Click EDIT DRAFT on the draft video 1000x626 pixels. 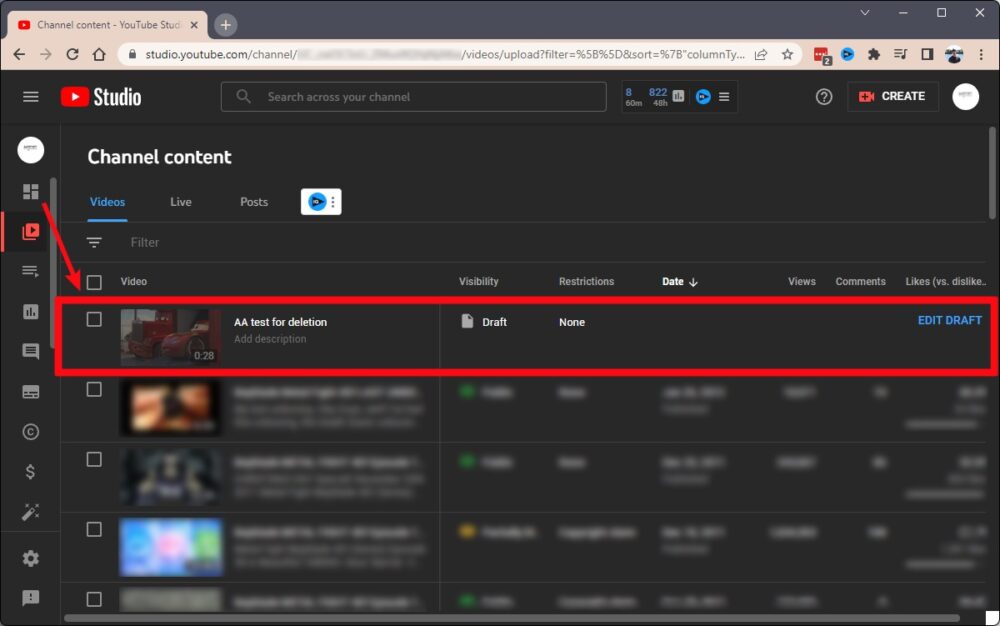(x=948, y=321)
